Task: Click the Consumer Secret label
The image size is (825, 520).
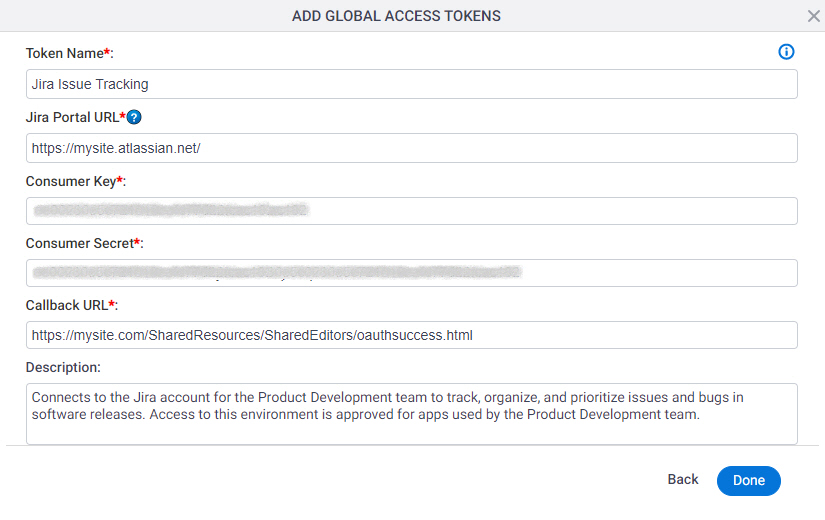Action: [x=84, y=243]
